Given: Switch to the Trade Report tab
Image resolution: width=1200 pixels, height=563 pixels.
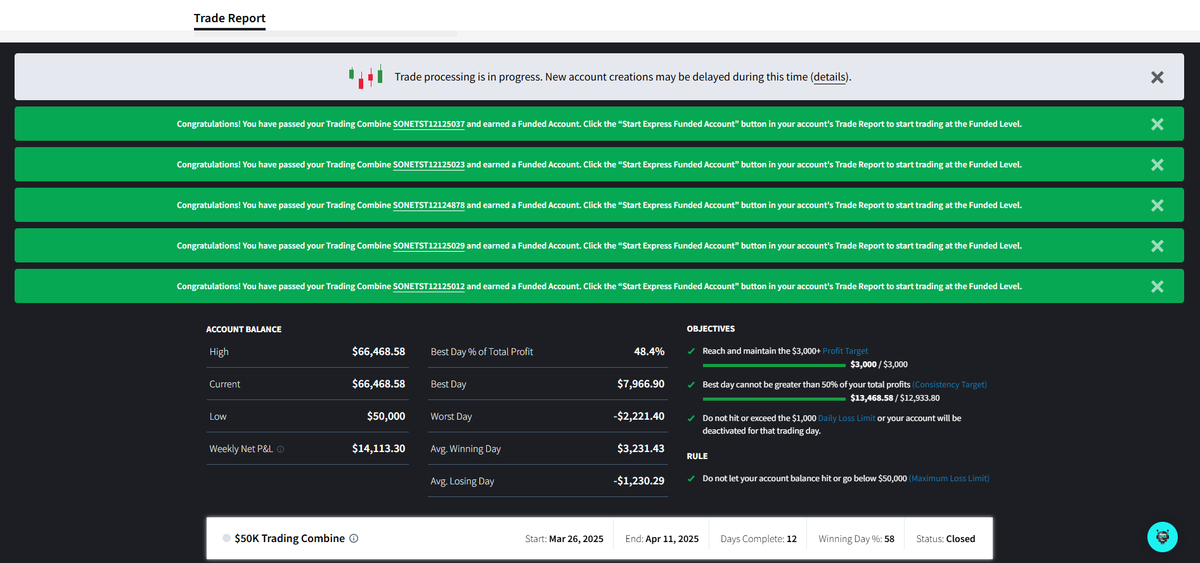Looking at the screenshot, I should (x=230, y=18).
